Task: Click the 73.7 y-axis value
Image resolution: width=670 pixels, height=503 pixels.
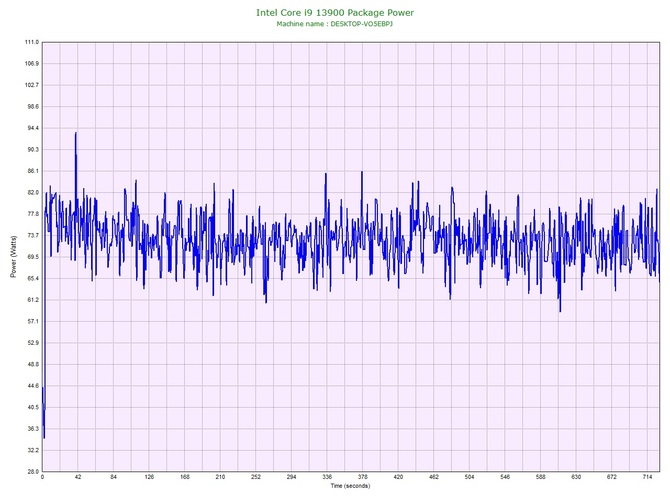Action: tap(33, 235)
